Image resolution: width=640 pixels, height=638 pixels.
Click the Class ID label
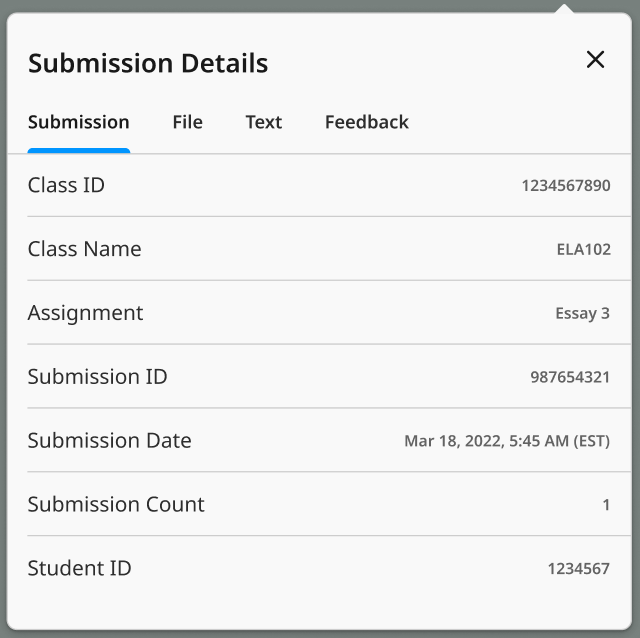click(66, 185)
